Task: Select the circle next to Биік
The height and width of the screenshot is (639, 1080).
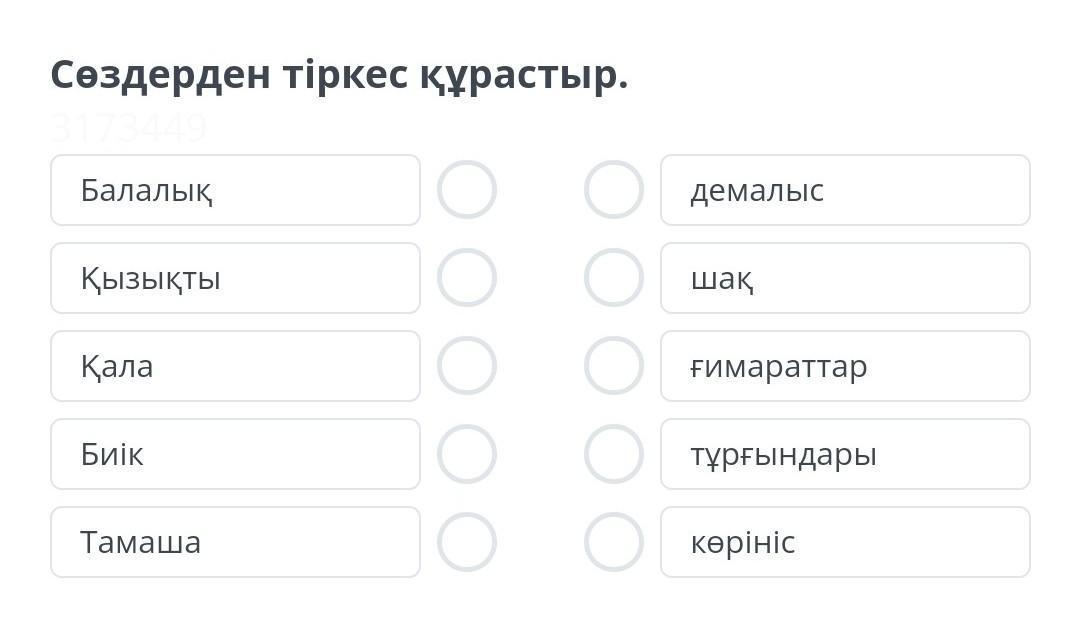Action: pyautogui.click(x=467, y=454)
